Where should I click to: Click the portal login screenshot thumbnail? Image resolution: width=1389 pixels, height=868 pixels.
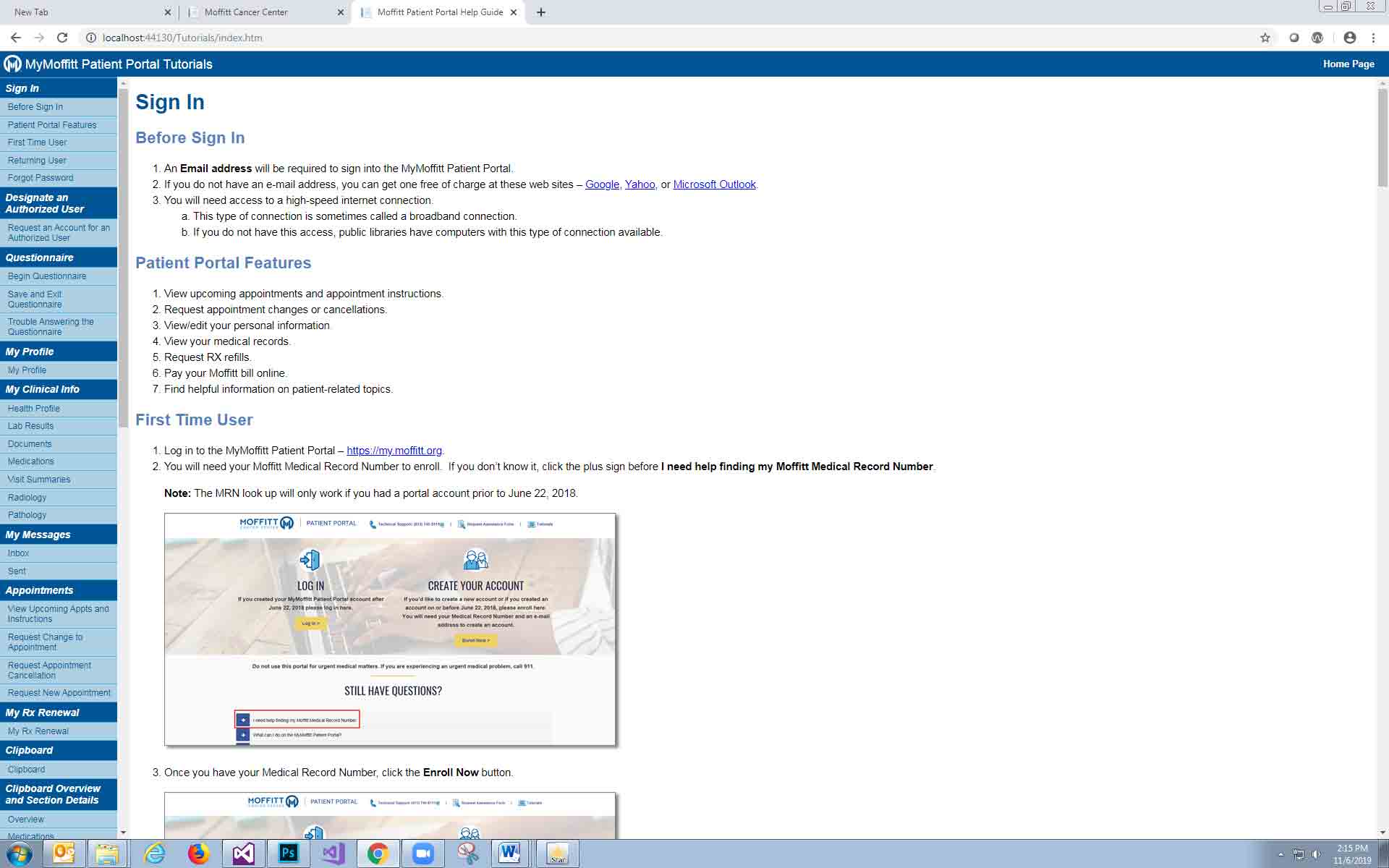coord(390,629)
